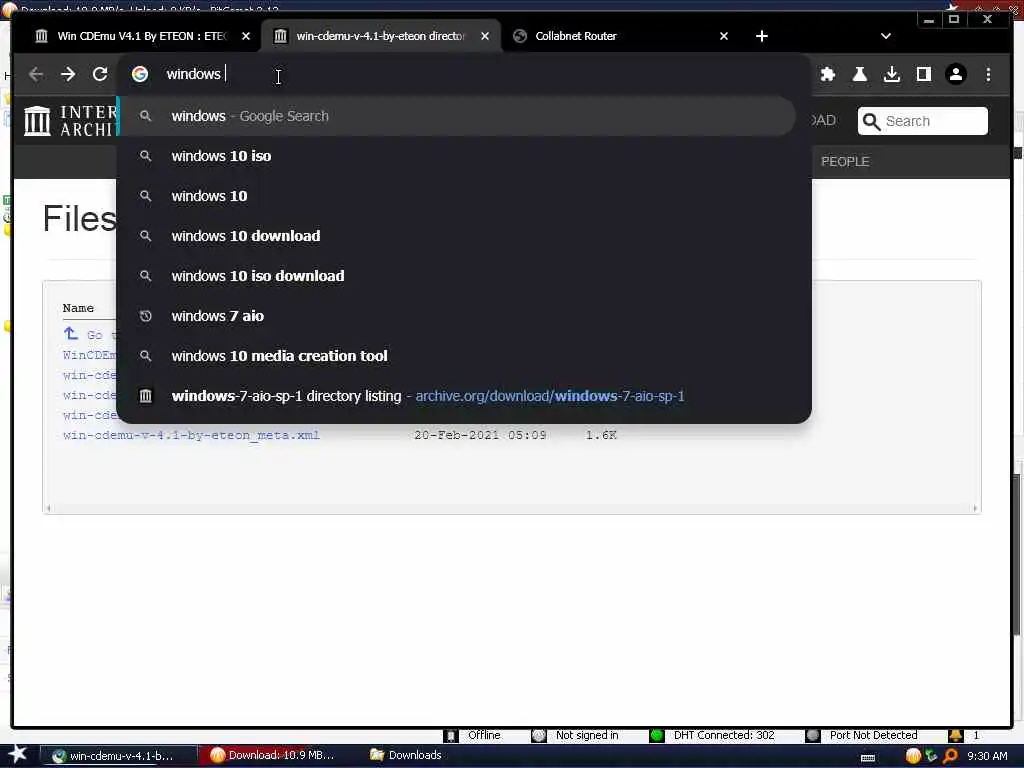Open a new tab with plus button

pyautogui.click(x=761, y=36)
